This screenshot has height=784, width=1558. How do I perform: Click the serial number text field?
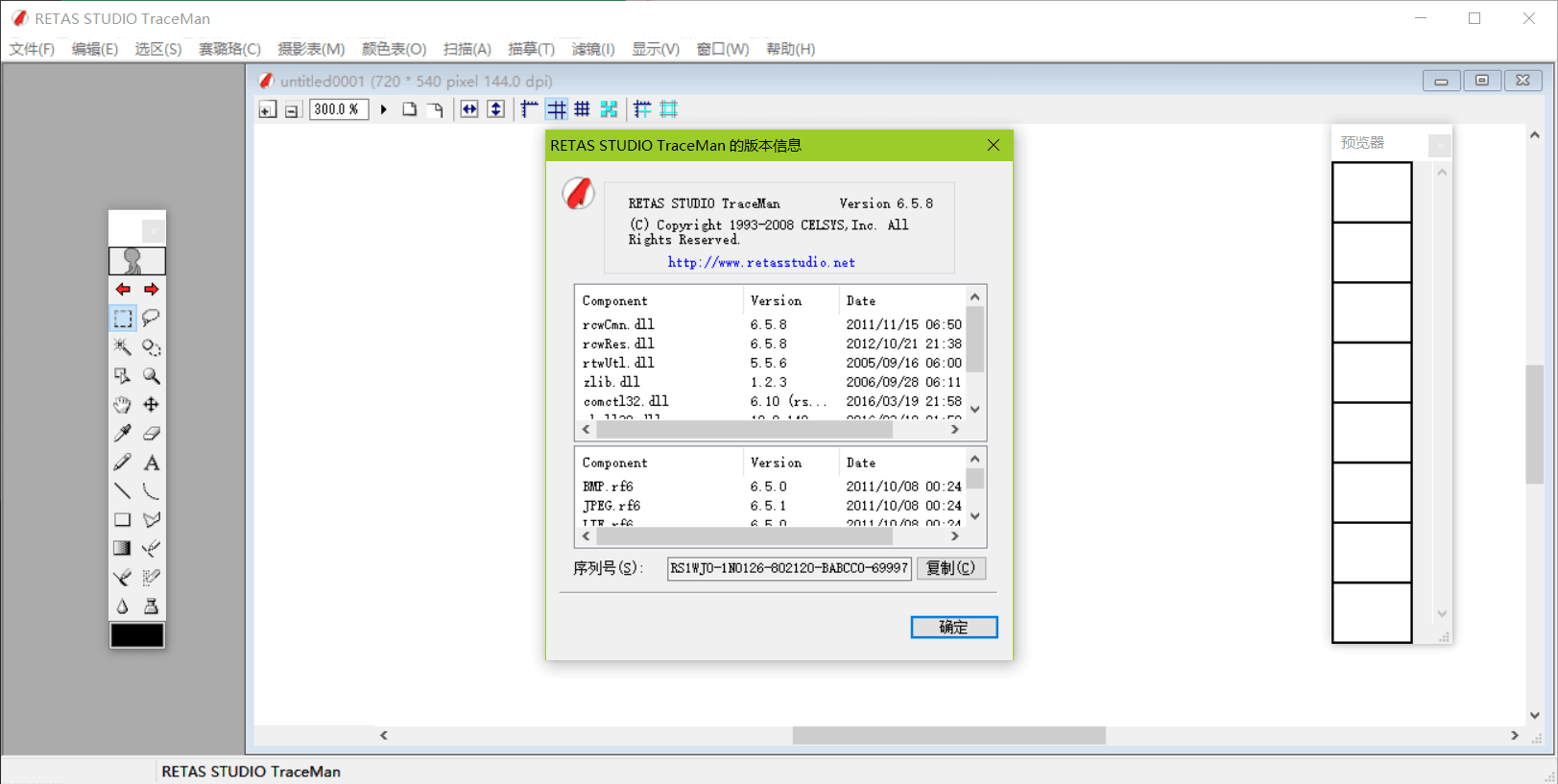click(x=788, y=568)
